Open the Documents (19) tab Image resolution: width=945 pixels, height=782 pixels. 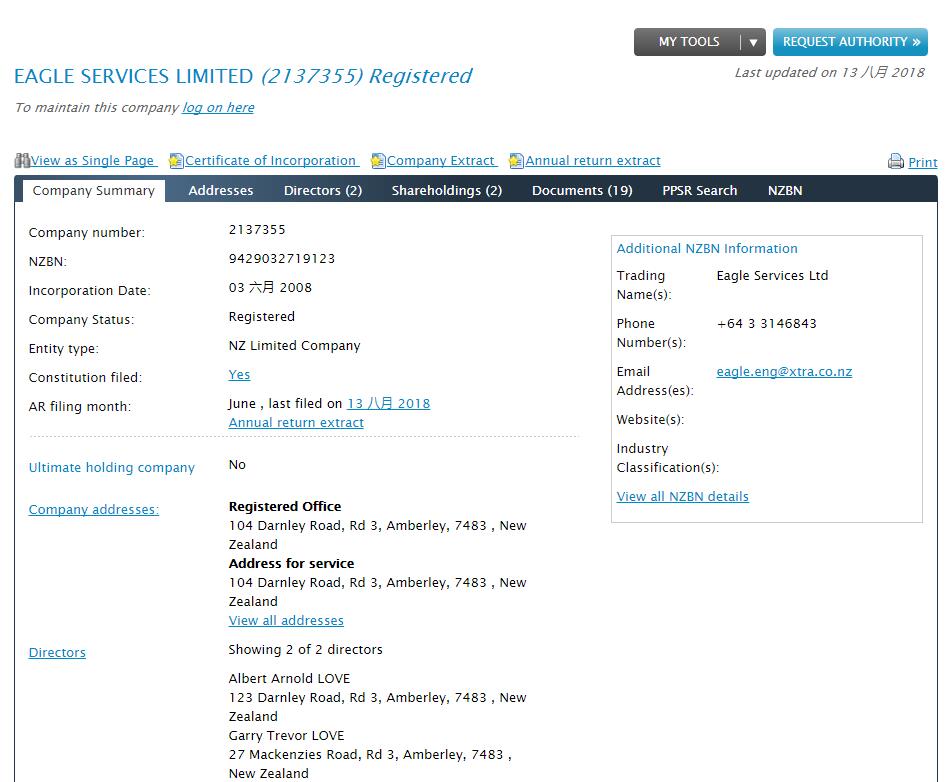click(582, 190)
